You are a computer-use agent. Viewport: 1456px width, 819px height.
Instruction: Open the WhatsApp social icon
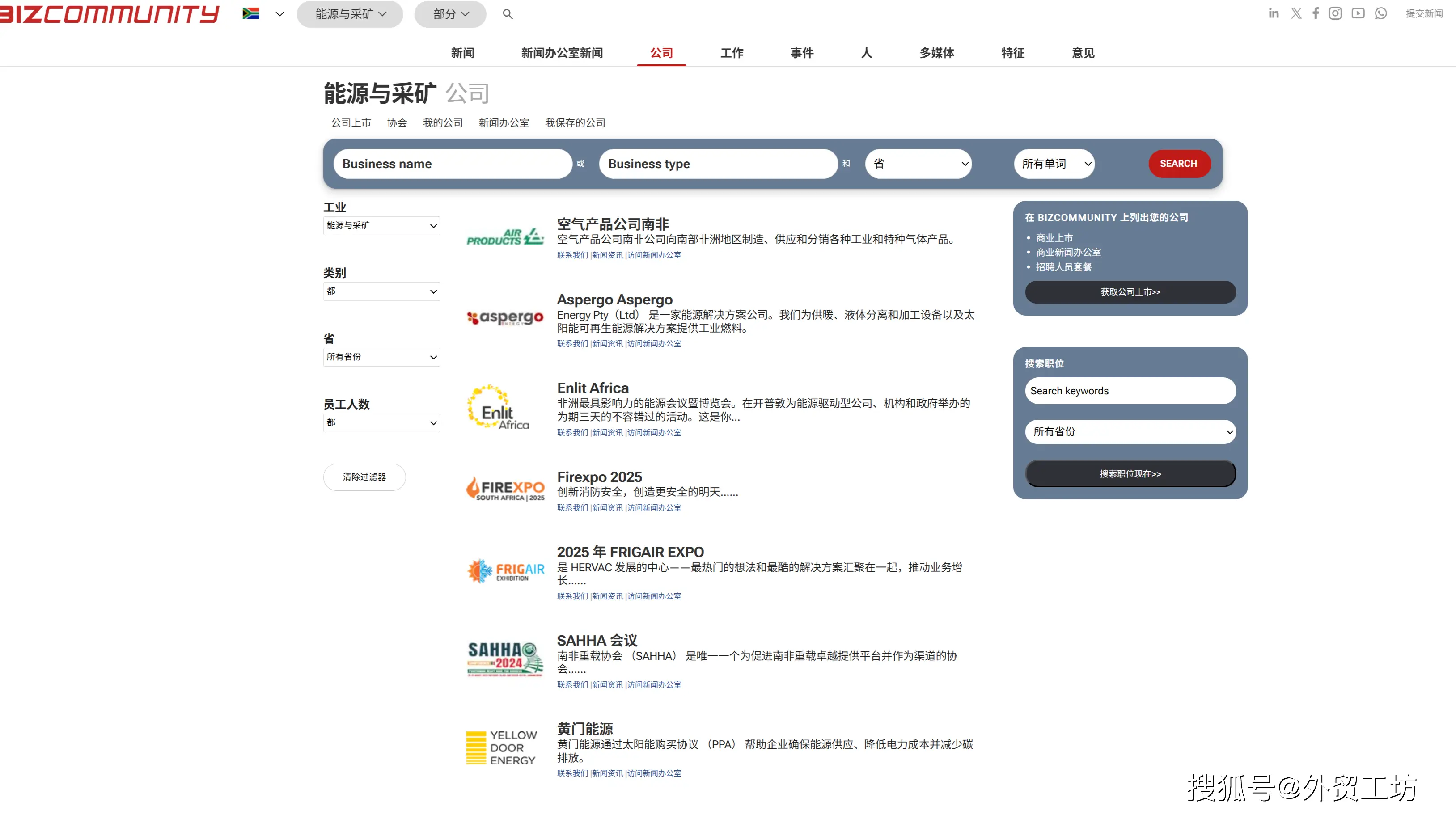click(x=1381, y=13)
